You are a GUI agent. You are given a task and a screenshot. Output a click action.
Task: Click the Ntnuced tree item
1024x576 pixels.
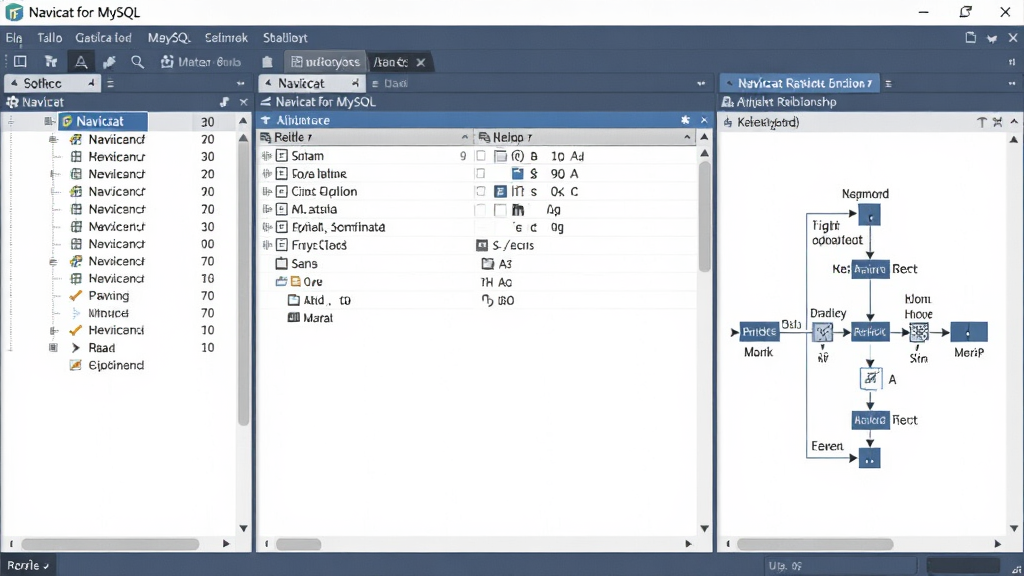[108, 313]
